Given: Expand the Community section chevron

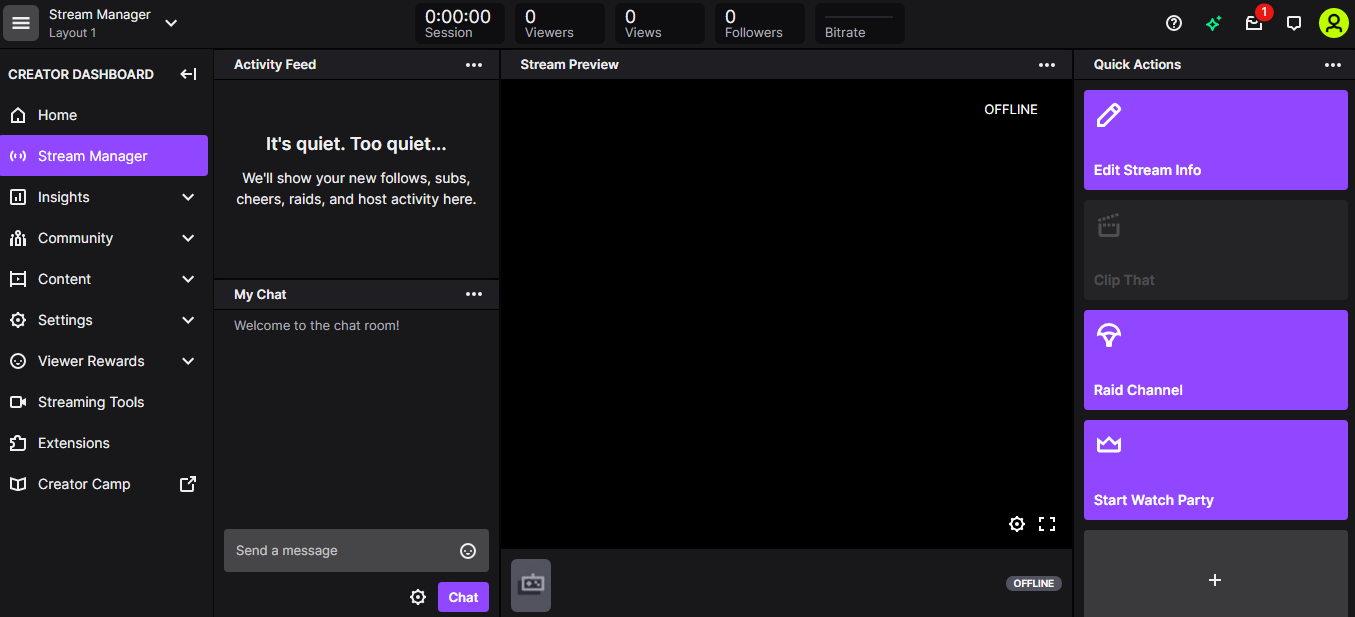Looking at the screenshot, I should pyautogui.click(x=188, y=238).
